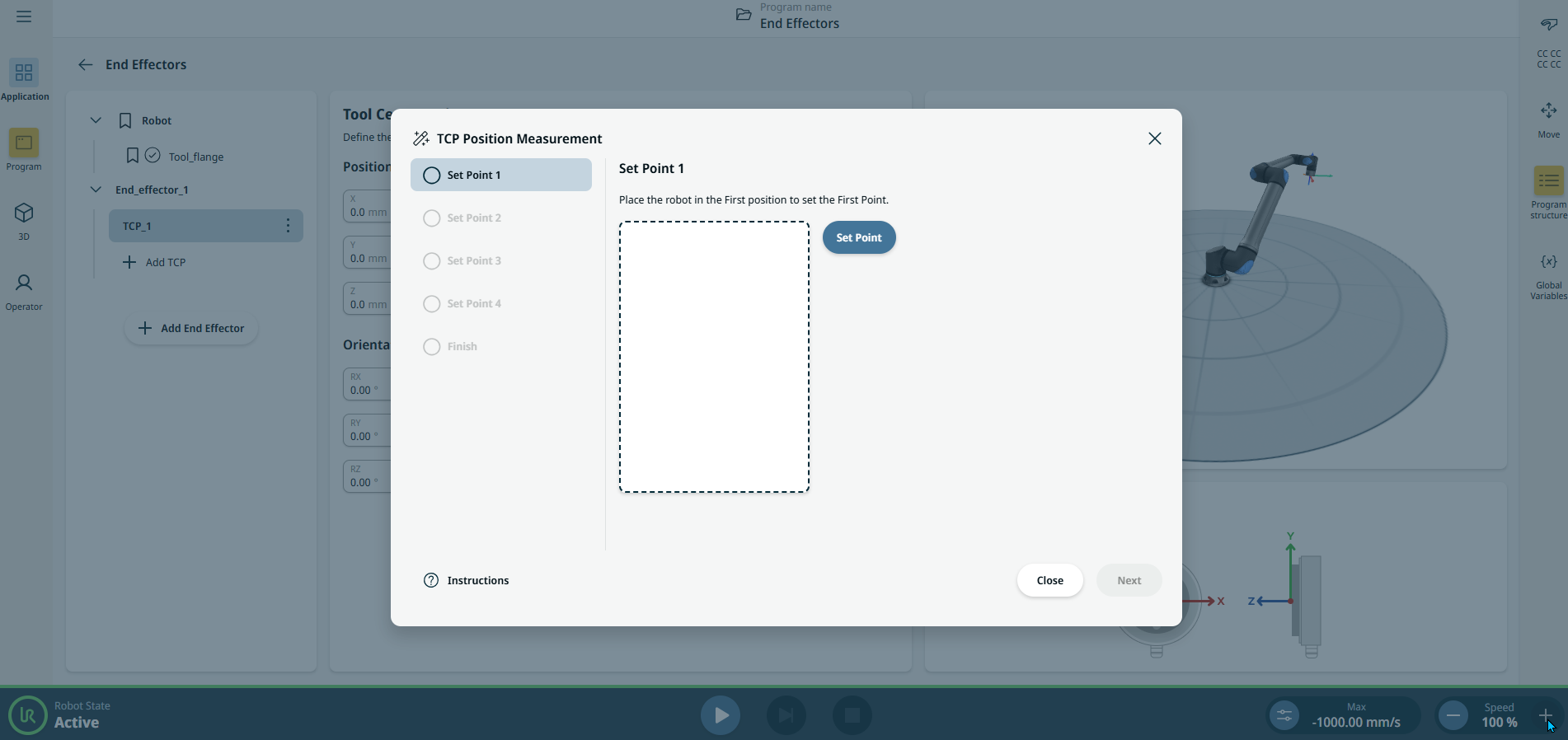Open the Application section icon
The image size is (1568, 740).
click(24, 73)
